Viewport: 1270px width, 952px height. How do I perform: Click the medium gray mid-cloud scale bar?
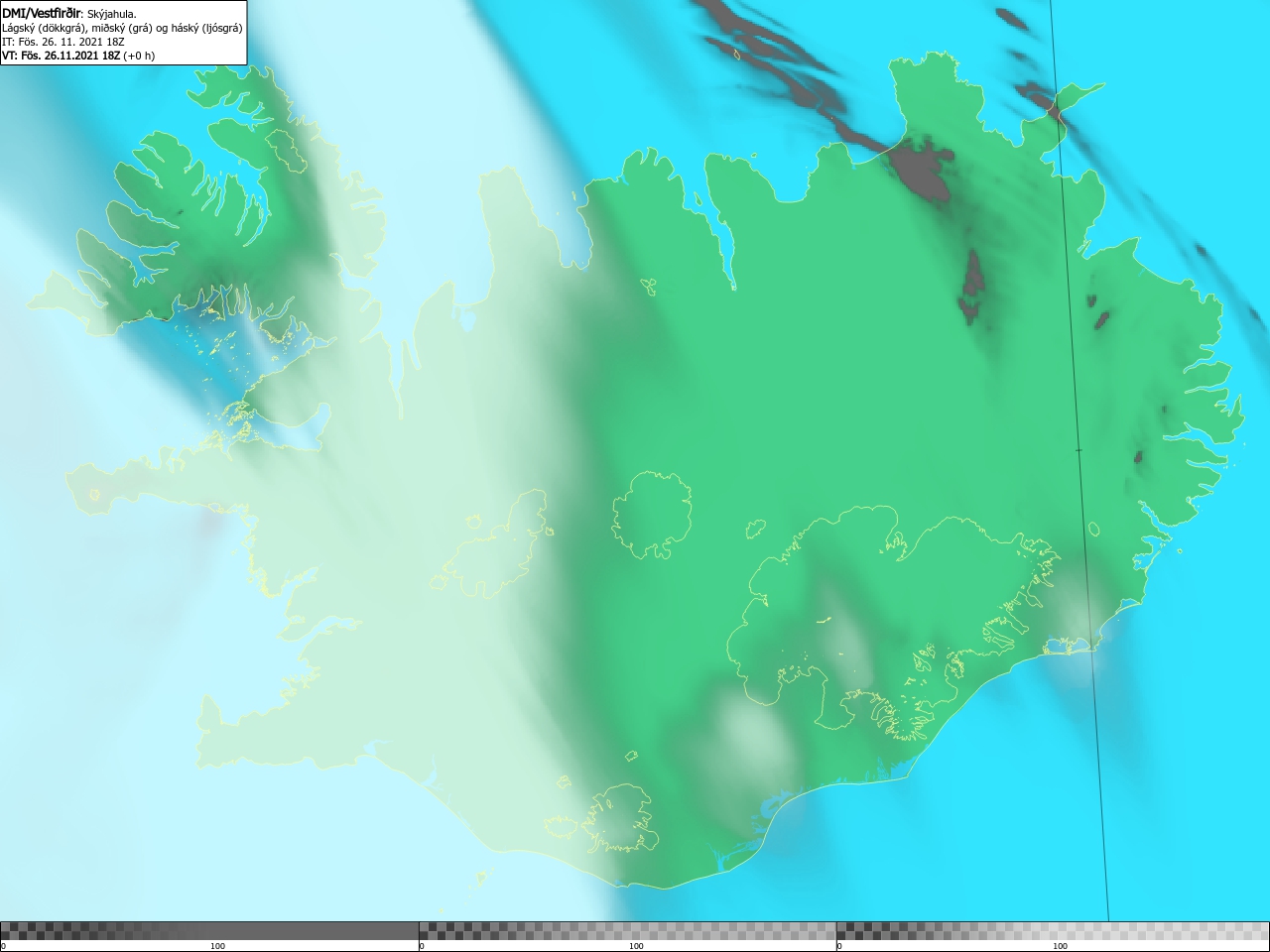(627, 931)
